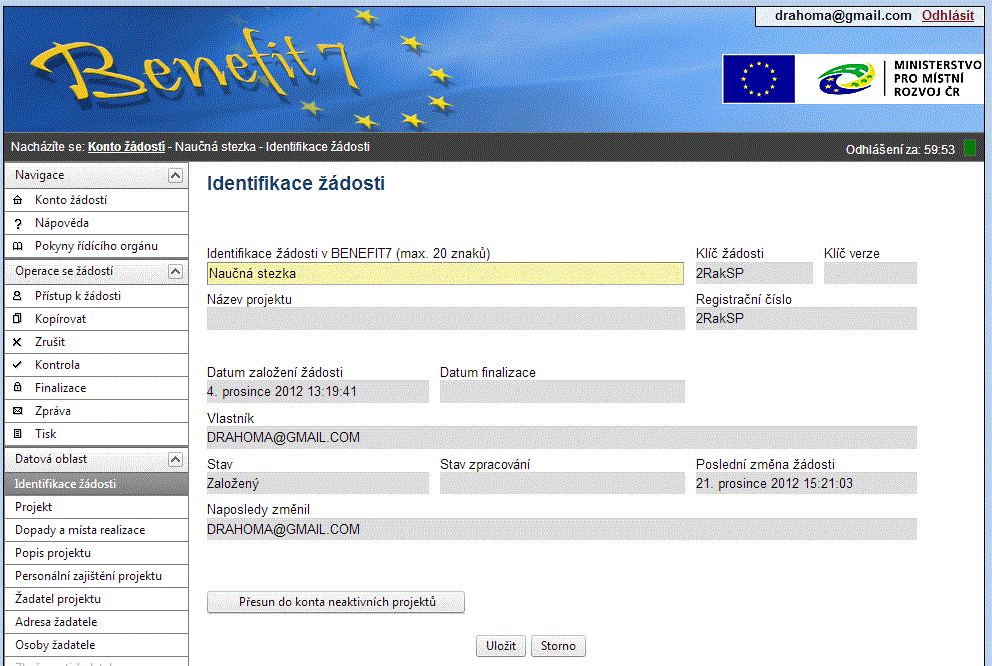This screenshot has width=992, height=666.
Task: Click the green session status indicator
Action: 970,148
